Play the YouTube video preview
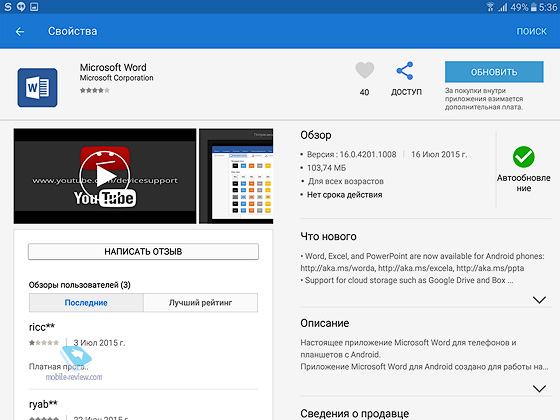 (x=105, y=176)
